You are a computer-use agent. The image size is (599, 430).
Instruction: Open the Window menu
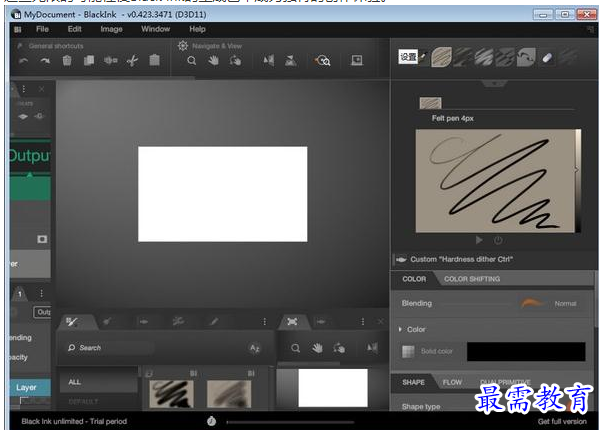(x=155, y=29)
